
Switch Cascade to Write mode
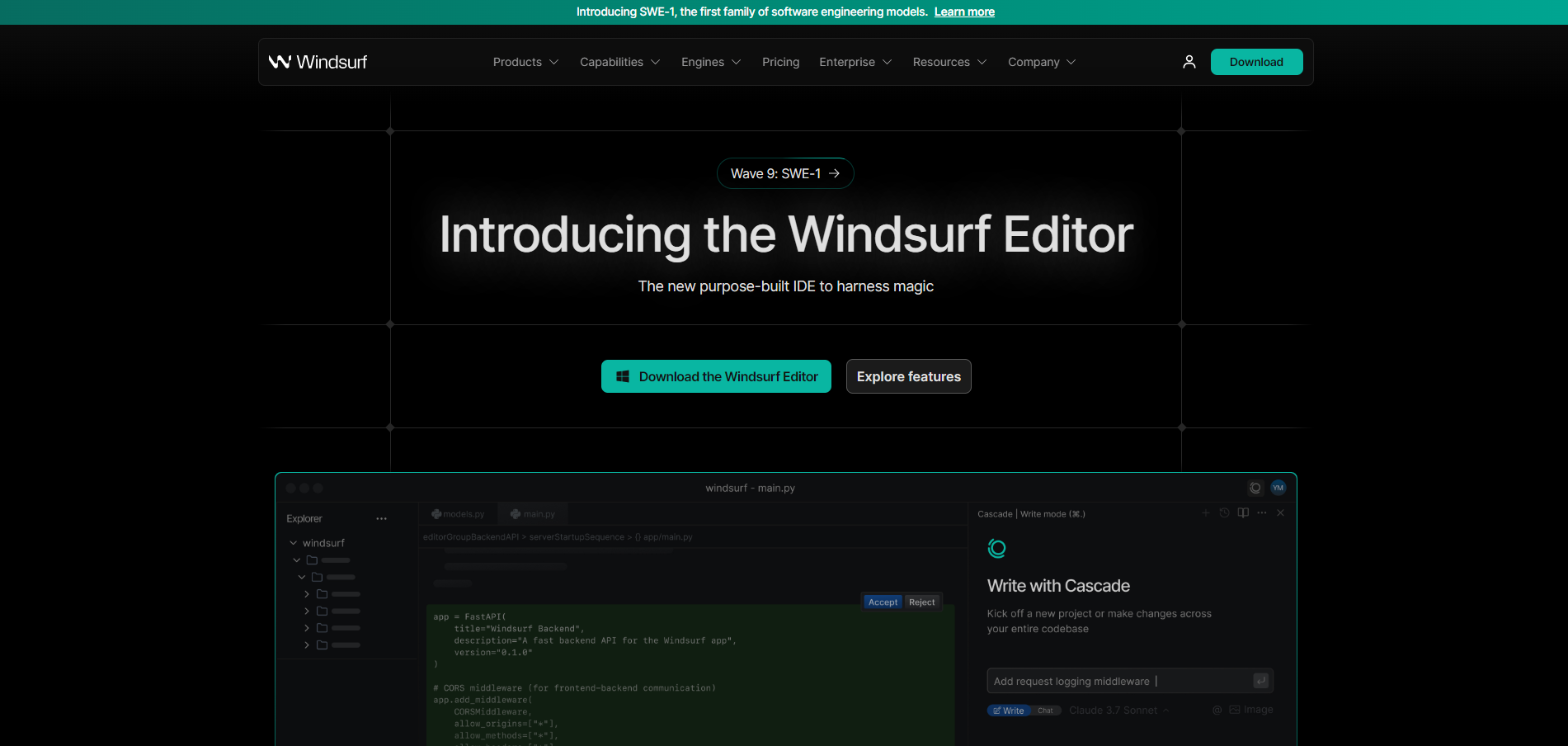pos(1009,711)
